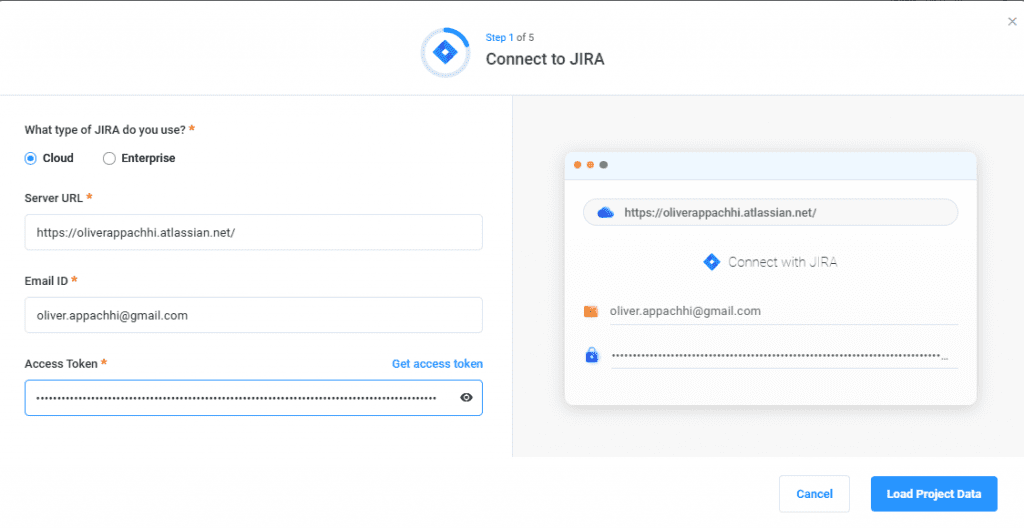Click the Step 1 of 5 indicator
This screenshot has height=528, width=1024.
[511, 38]
